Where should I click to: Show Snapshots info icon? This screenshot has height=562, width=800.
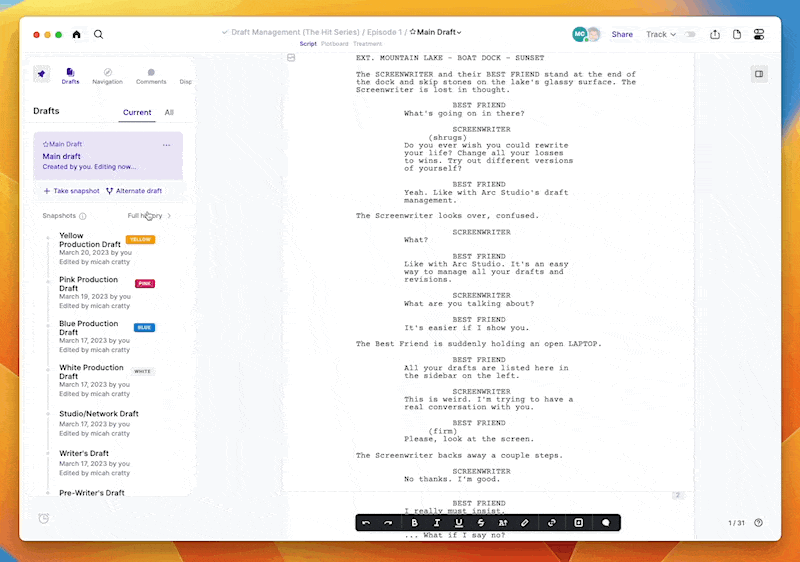coord(83,216)
